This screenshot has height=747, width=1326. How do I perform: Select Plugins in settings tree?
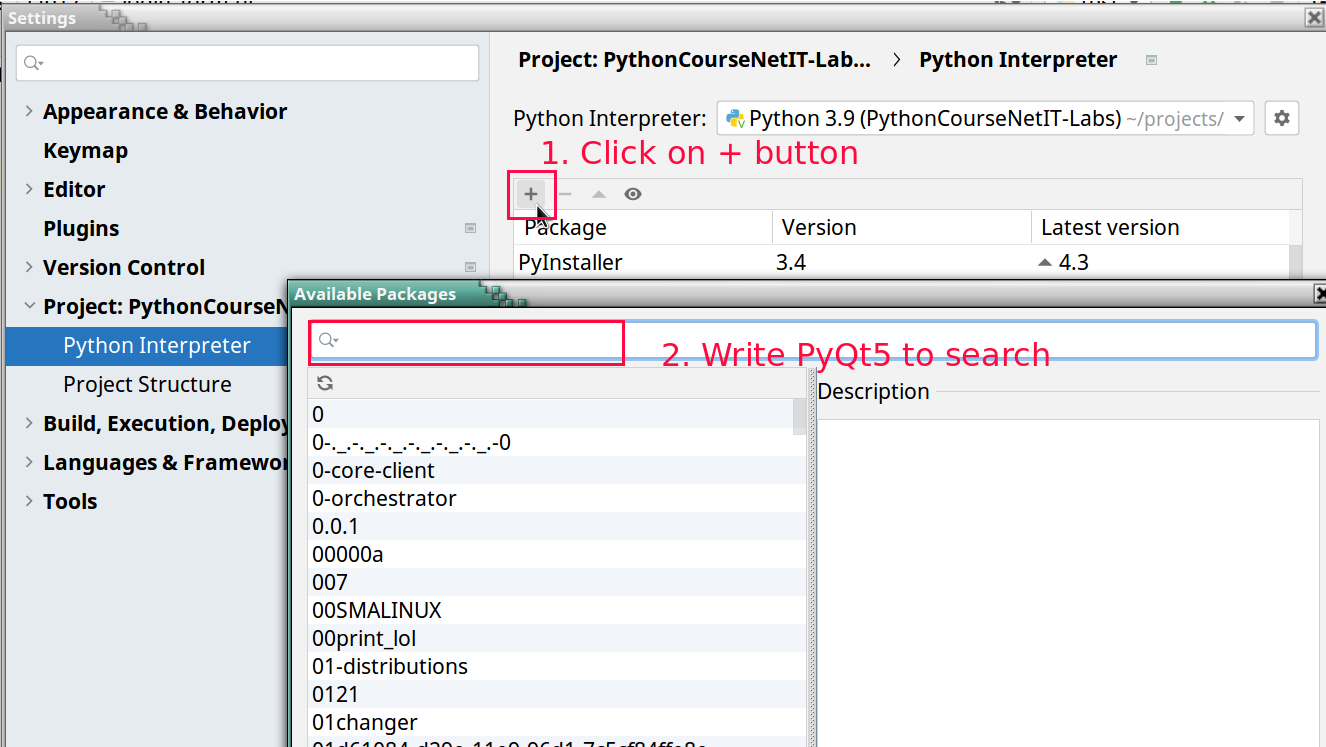click(x=81, y=228)
